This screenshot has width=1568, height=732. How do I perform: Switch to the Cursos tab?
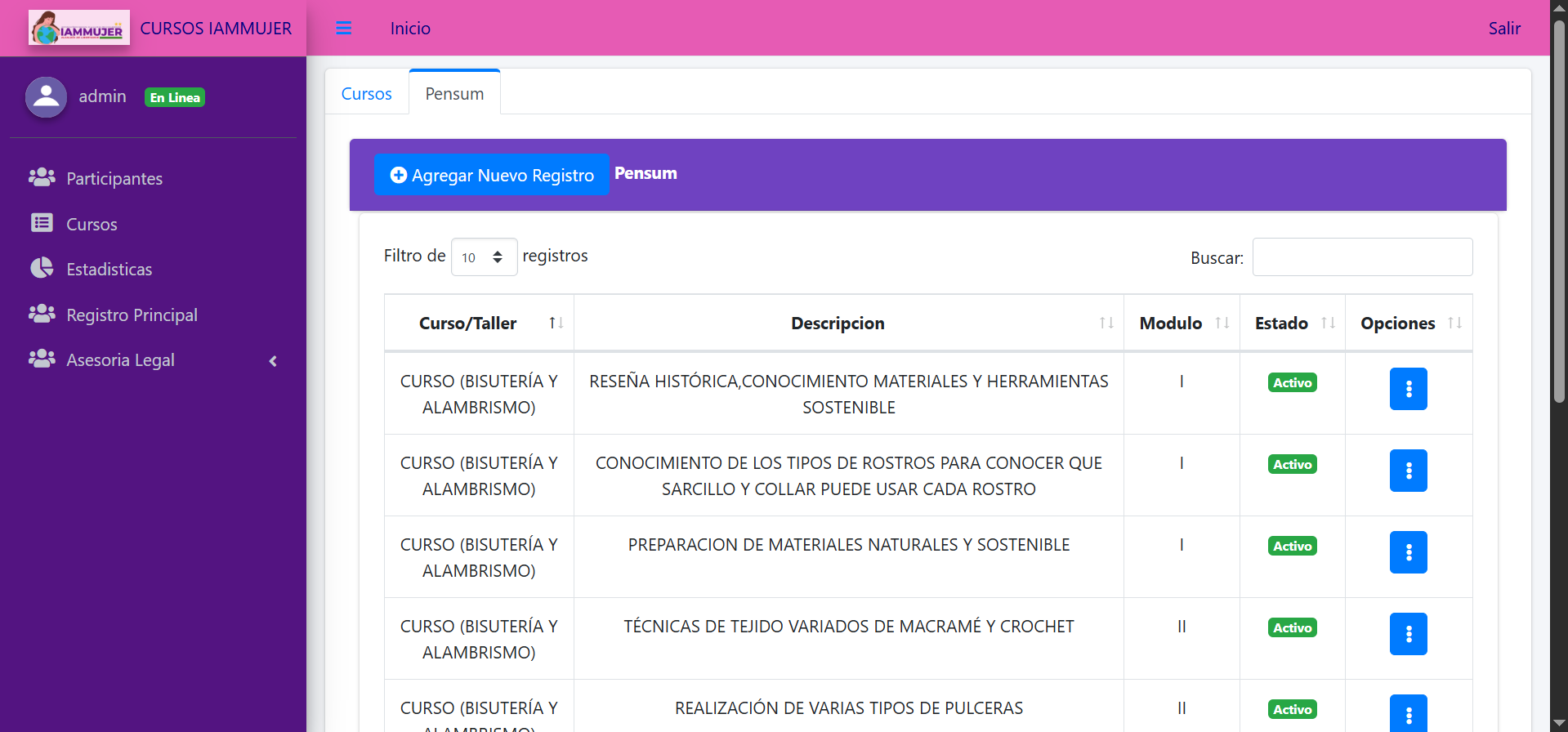pyautogui.click(x=366, y=94)
